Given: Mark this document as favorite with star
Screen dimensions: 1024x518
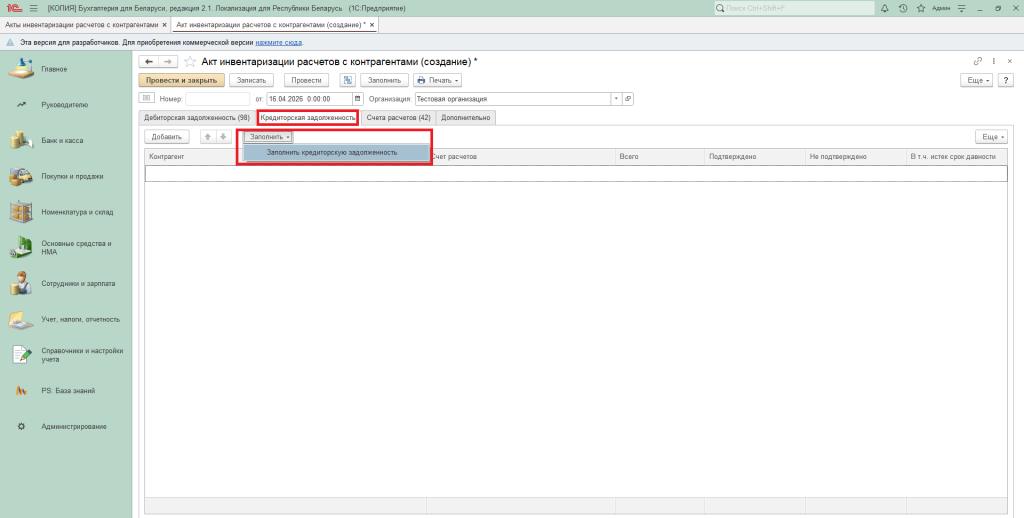Looking at the screenshot, I should click(x=189, y=62).
